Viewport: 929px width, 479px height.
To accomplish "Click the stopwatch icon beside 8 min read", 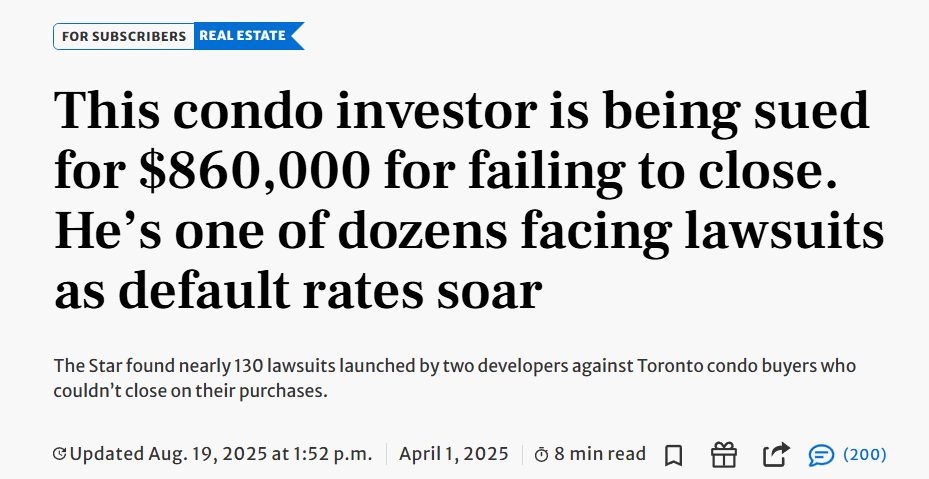I will pos(542,455).
